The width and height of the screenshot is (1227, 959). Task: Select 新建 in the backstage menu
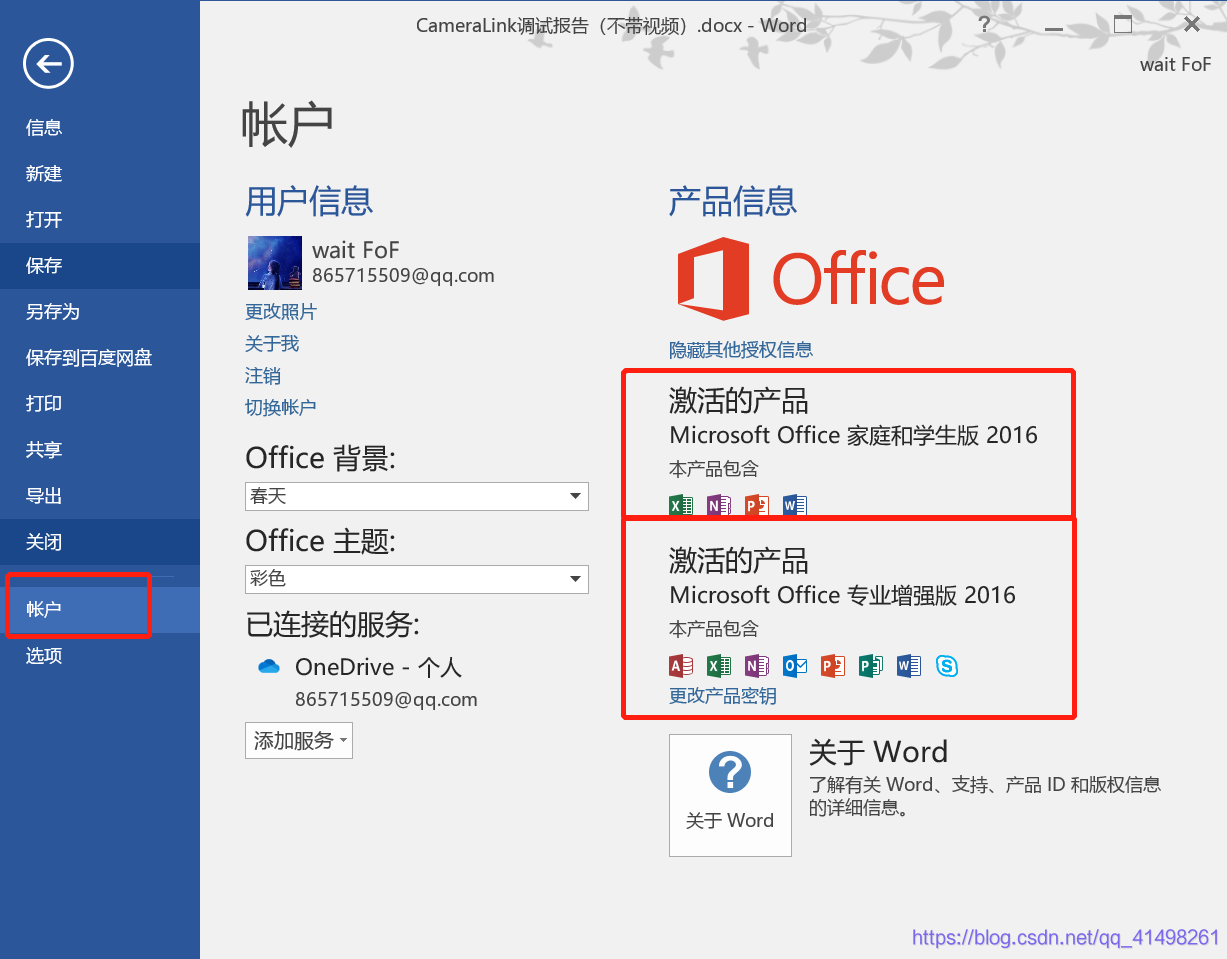pos(100,173)
